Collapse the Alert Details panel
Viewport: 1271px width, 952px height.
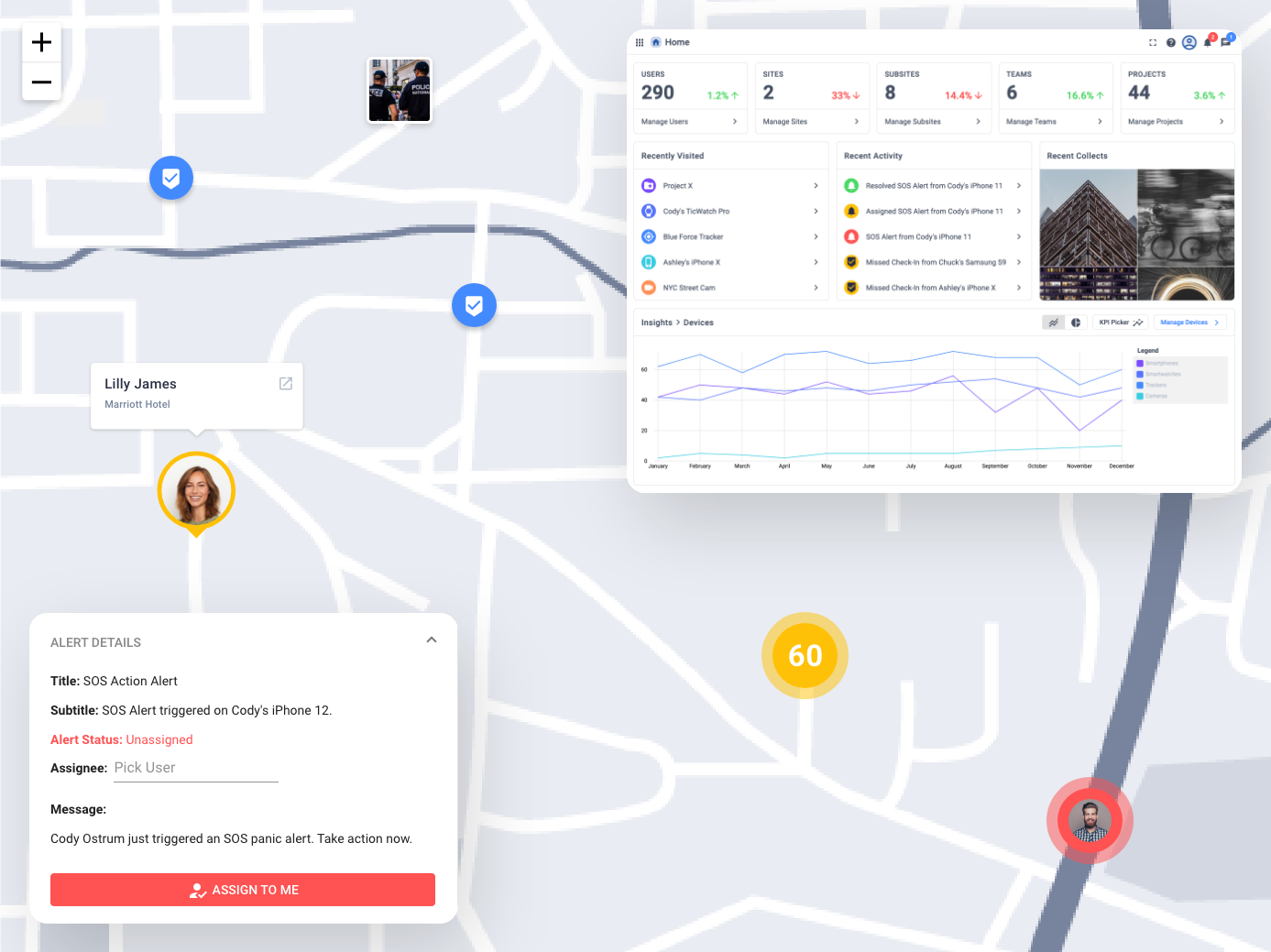coord(432,640)
